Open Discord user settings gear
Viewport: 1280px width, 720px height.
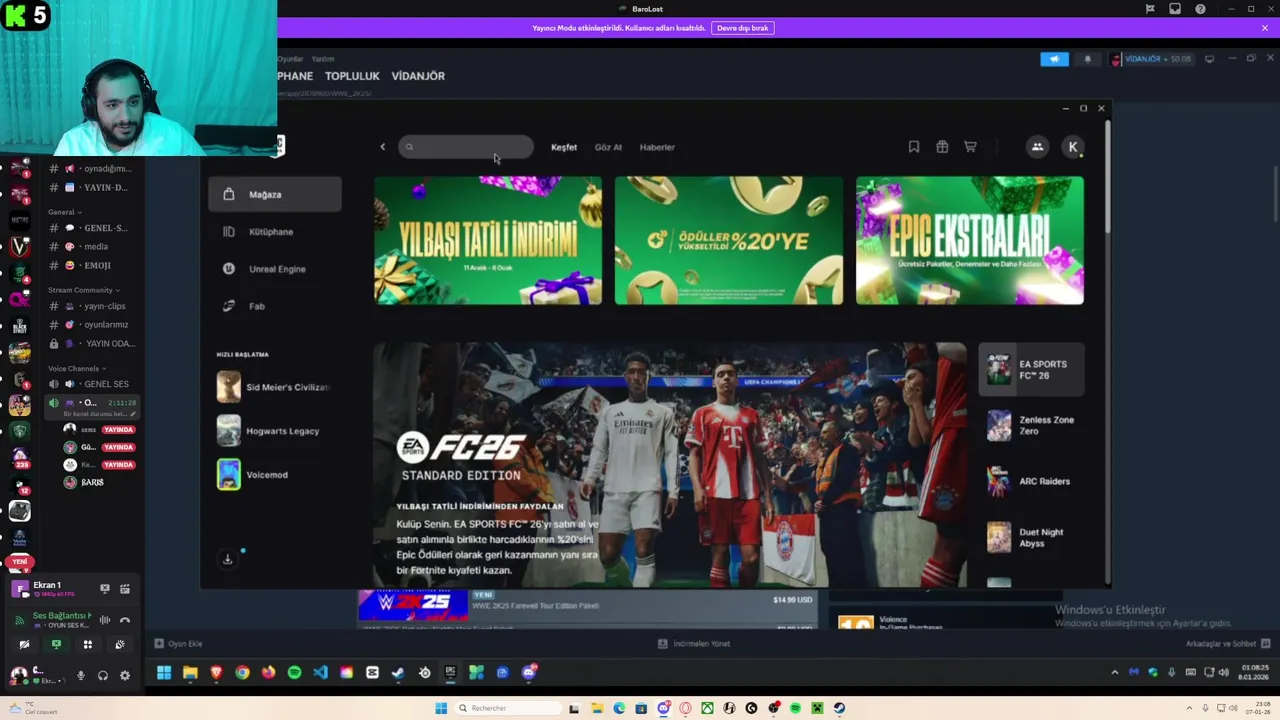click(x=124, y=676)
